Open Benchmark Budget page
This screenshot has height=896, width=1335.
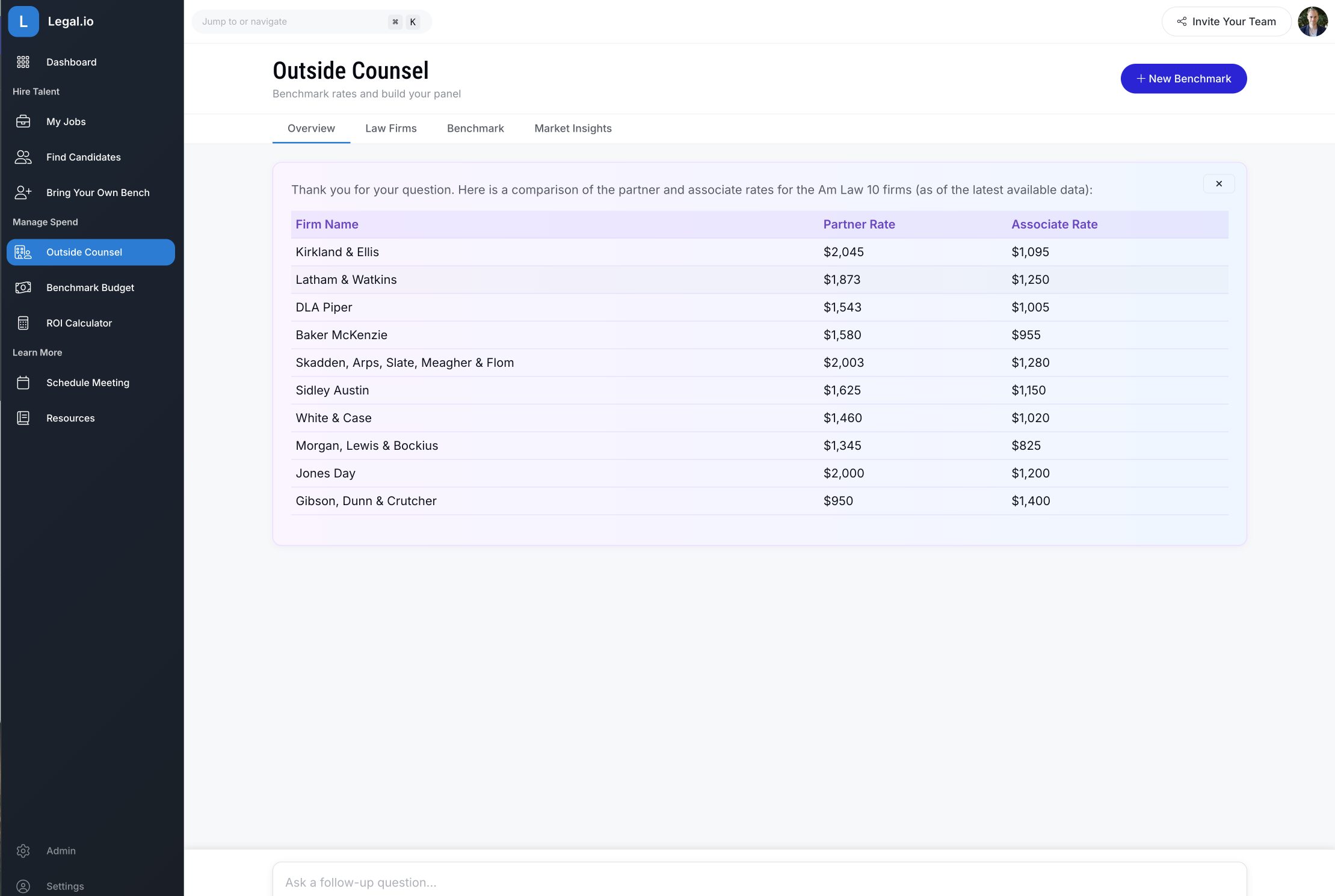tap(91, 287)
